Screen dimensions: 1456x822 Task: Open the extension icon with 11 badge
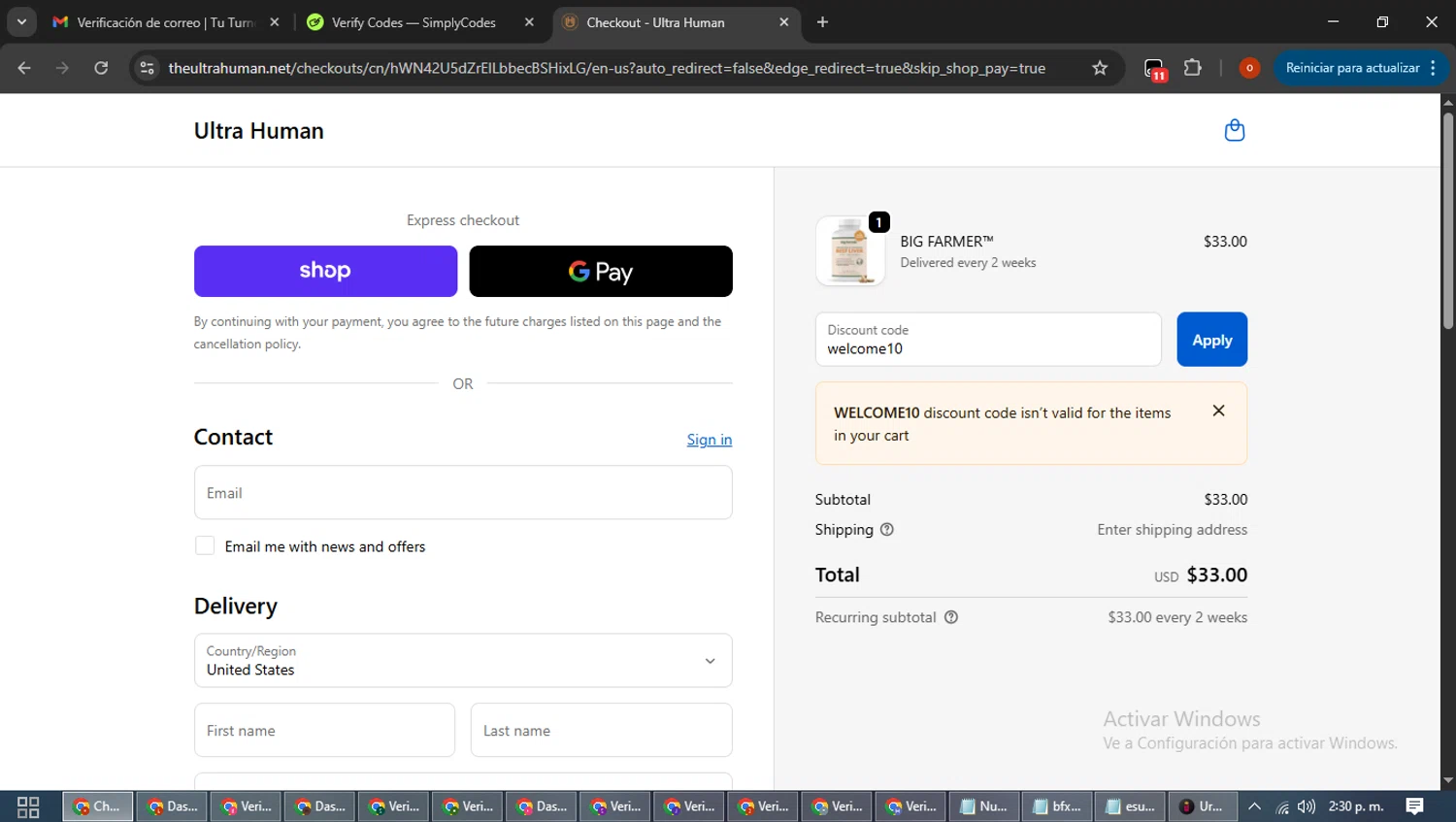(x=1154, y=69)
